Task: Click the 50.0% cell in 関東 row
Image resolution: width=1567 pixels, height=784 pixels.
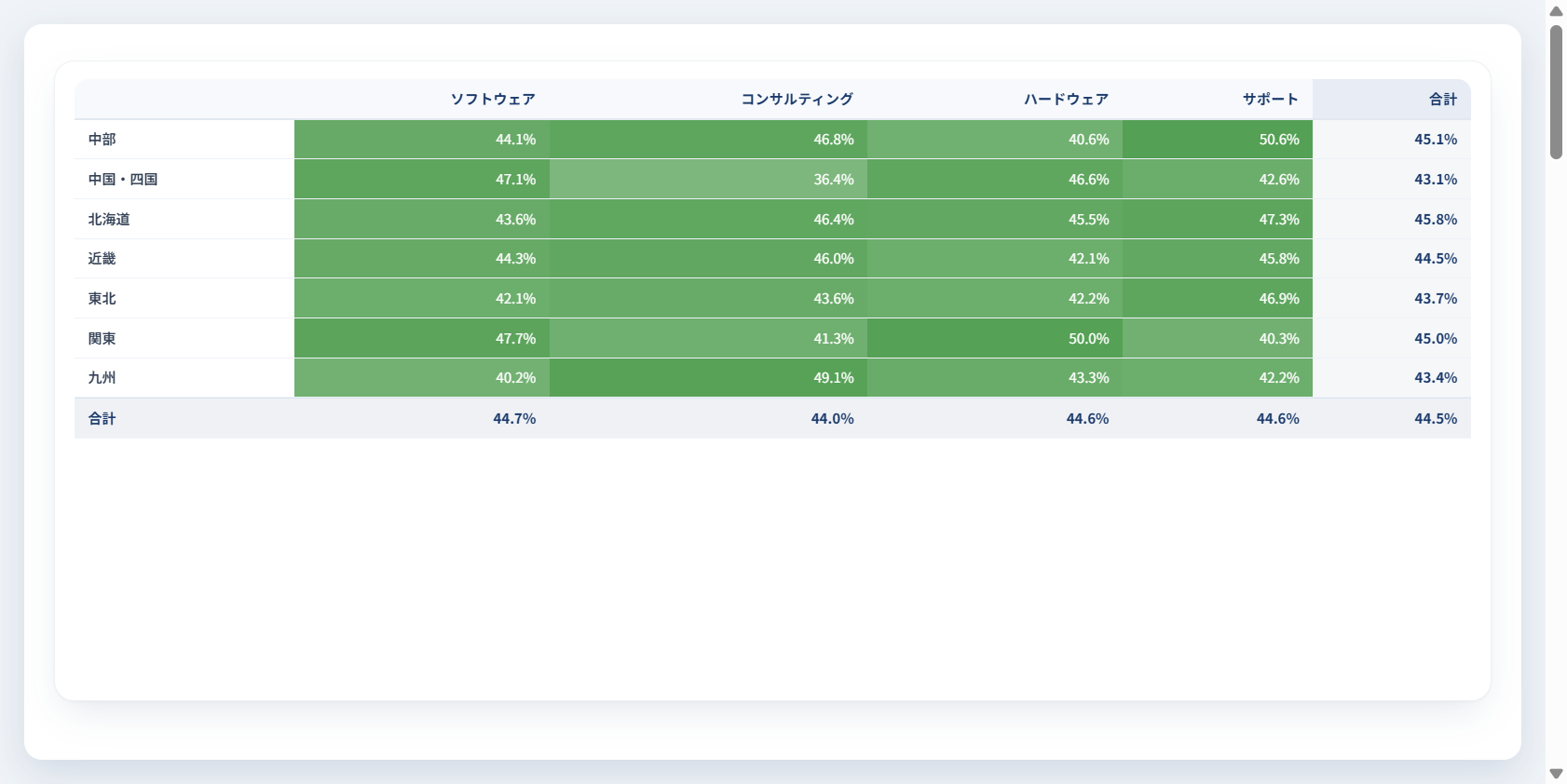Action: [x=995, y=339]
